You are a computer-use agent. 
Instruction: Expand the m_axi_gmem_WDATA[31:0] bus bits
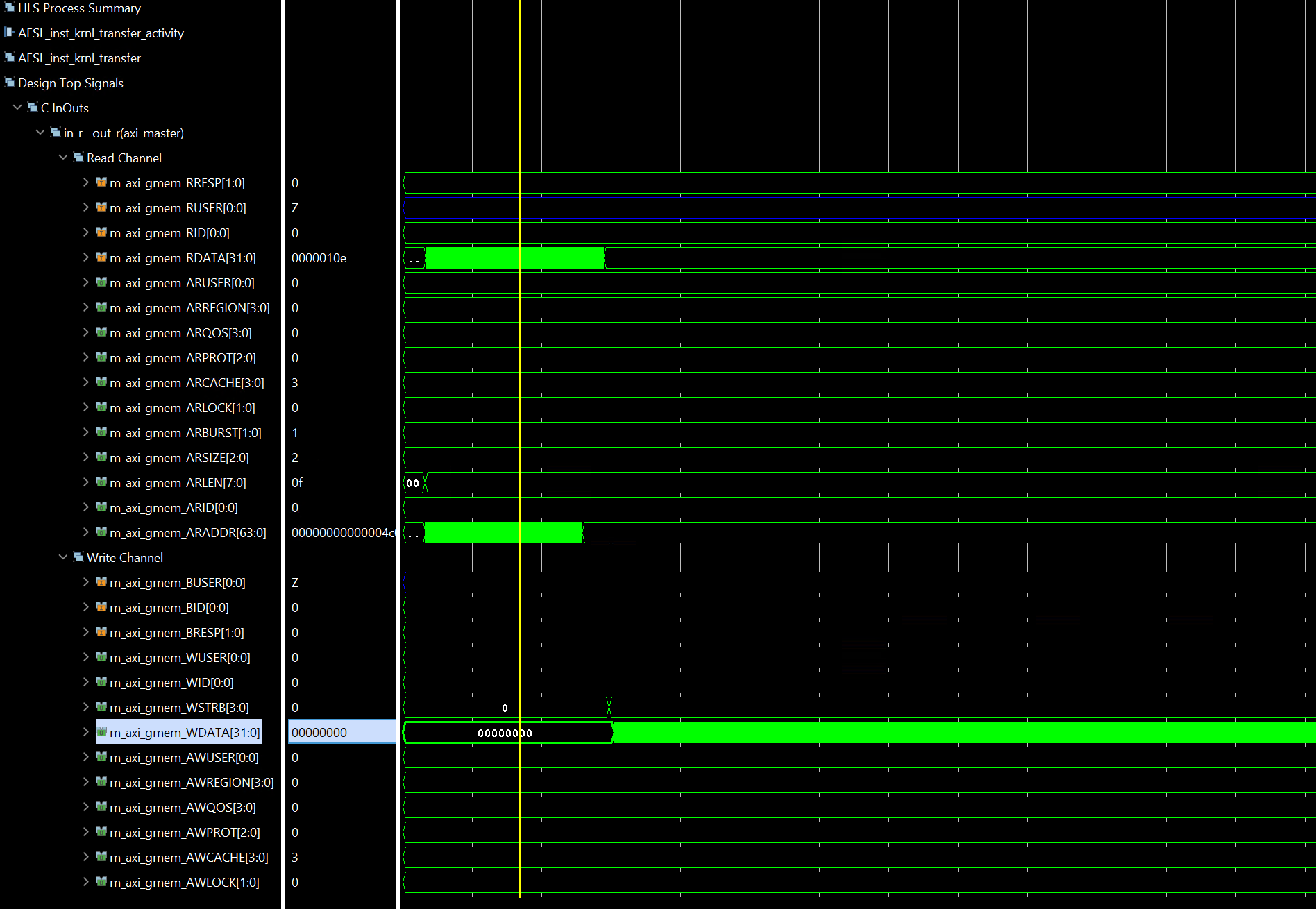click(x=86, y=732)
